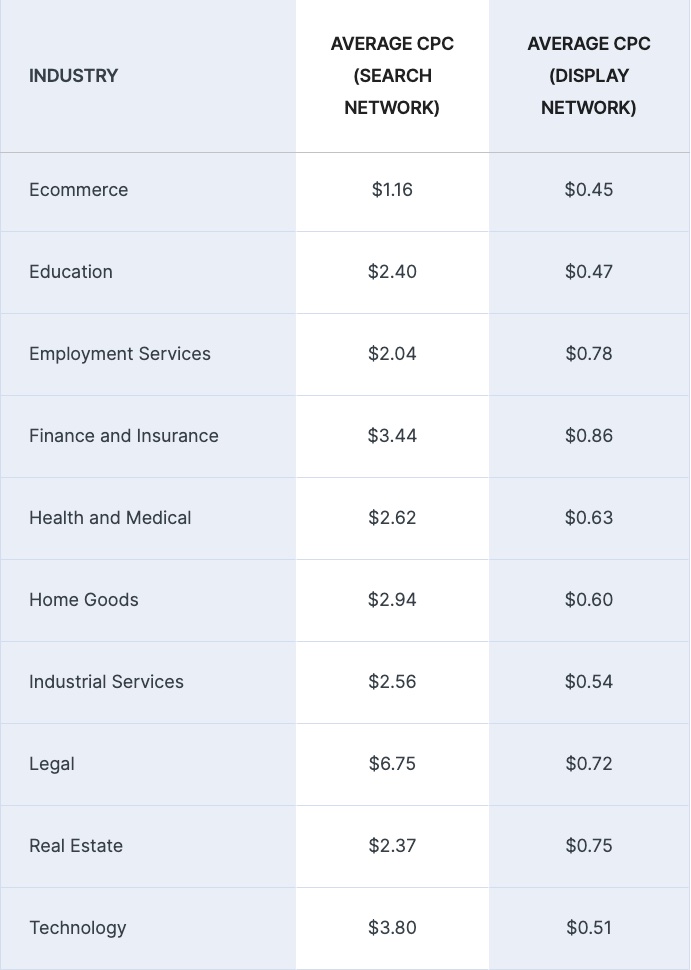
Task: Select the Real Estate row label
Action: pyautogui.click(x=76, y=846)
